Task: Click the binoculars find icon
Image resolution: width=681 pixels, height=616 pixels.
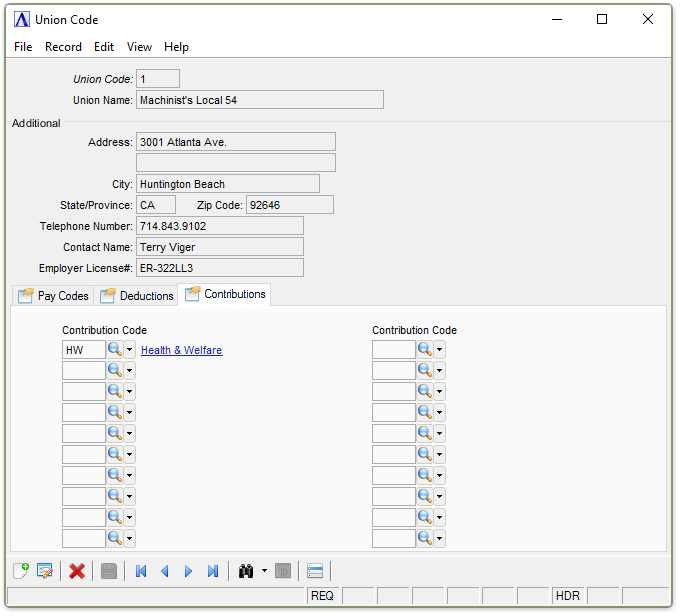Action: [x=246, y=571]
